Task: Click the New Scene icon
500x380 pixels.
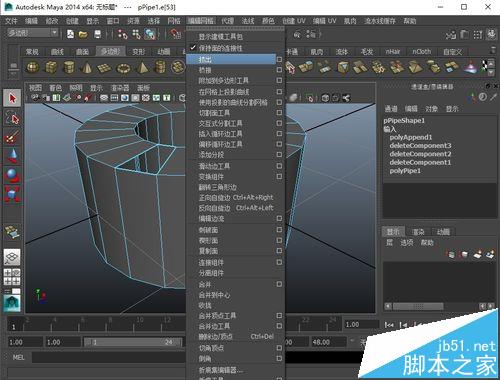Action: (70, 34)
